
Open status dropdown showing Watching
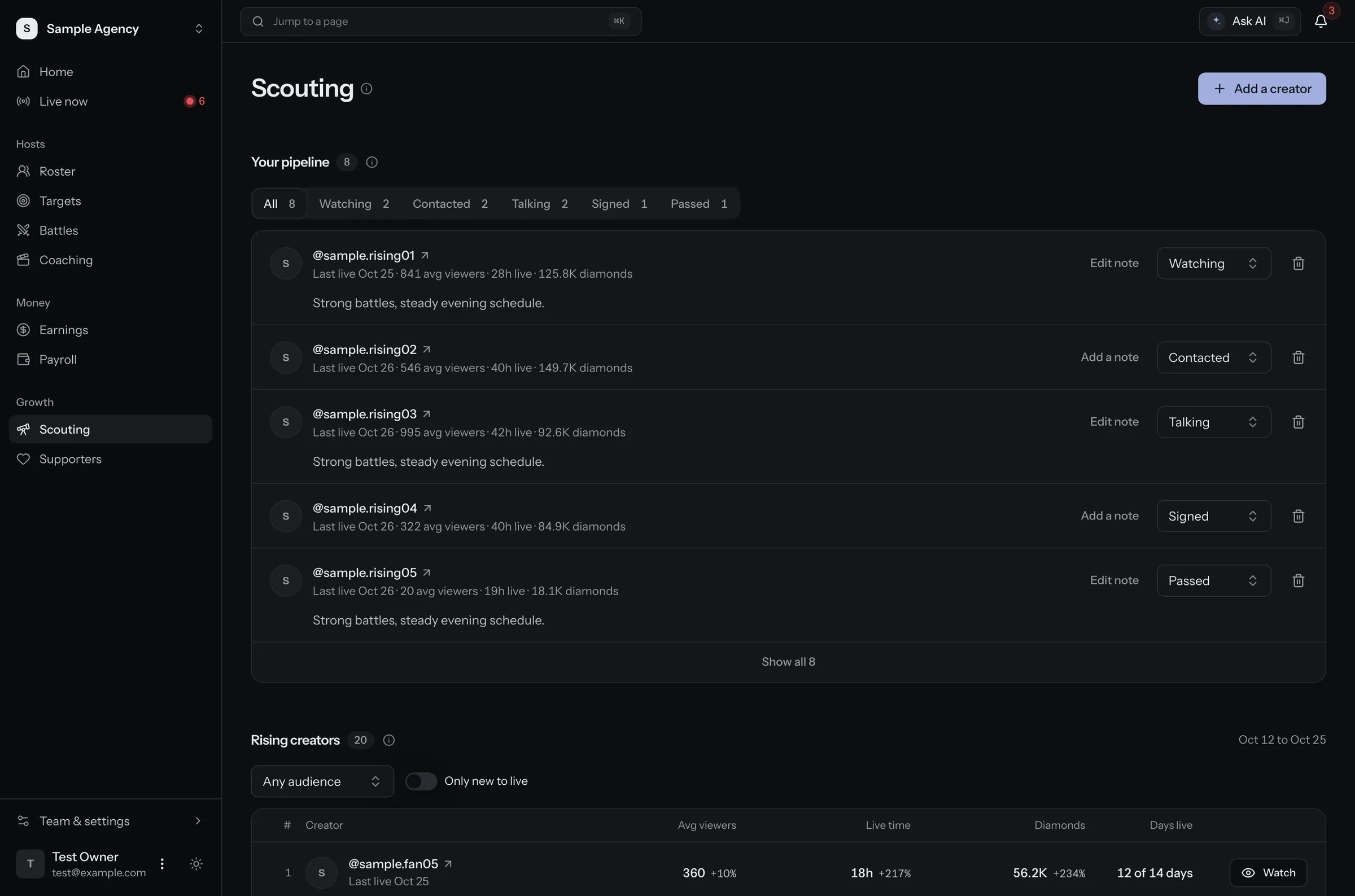click(x=1214, y=264)
